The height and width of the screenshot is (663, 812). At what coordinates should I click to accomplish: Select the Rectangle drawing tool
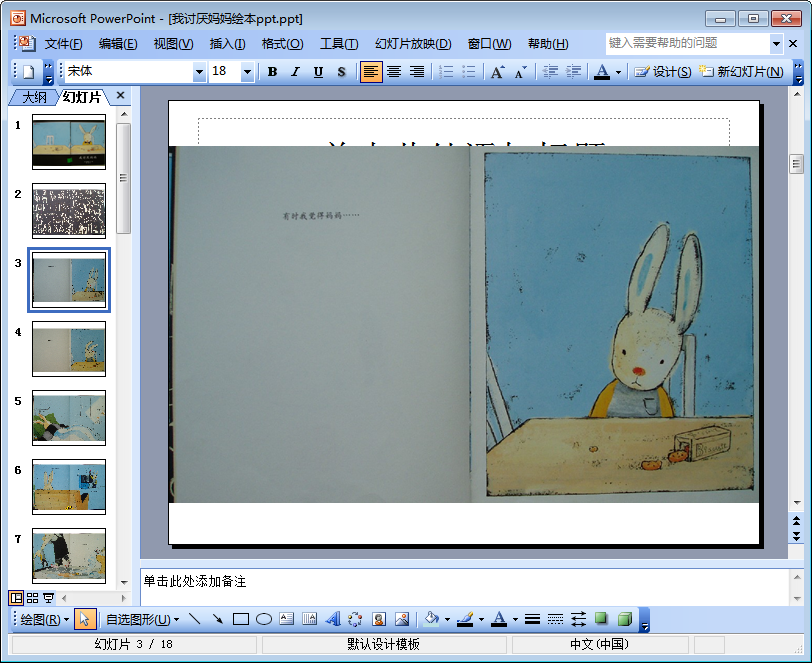pyautogui.click(x=241, y=619)
